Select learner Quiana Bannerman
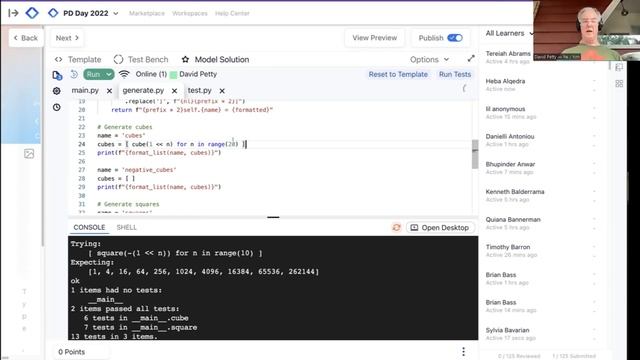Image resolution: width=640 pixels, height=360 pixels. 513,223
